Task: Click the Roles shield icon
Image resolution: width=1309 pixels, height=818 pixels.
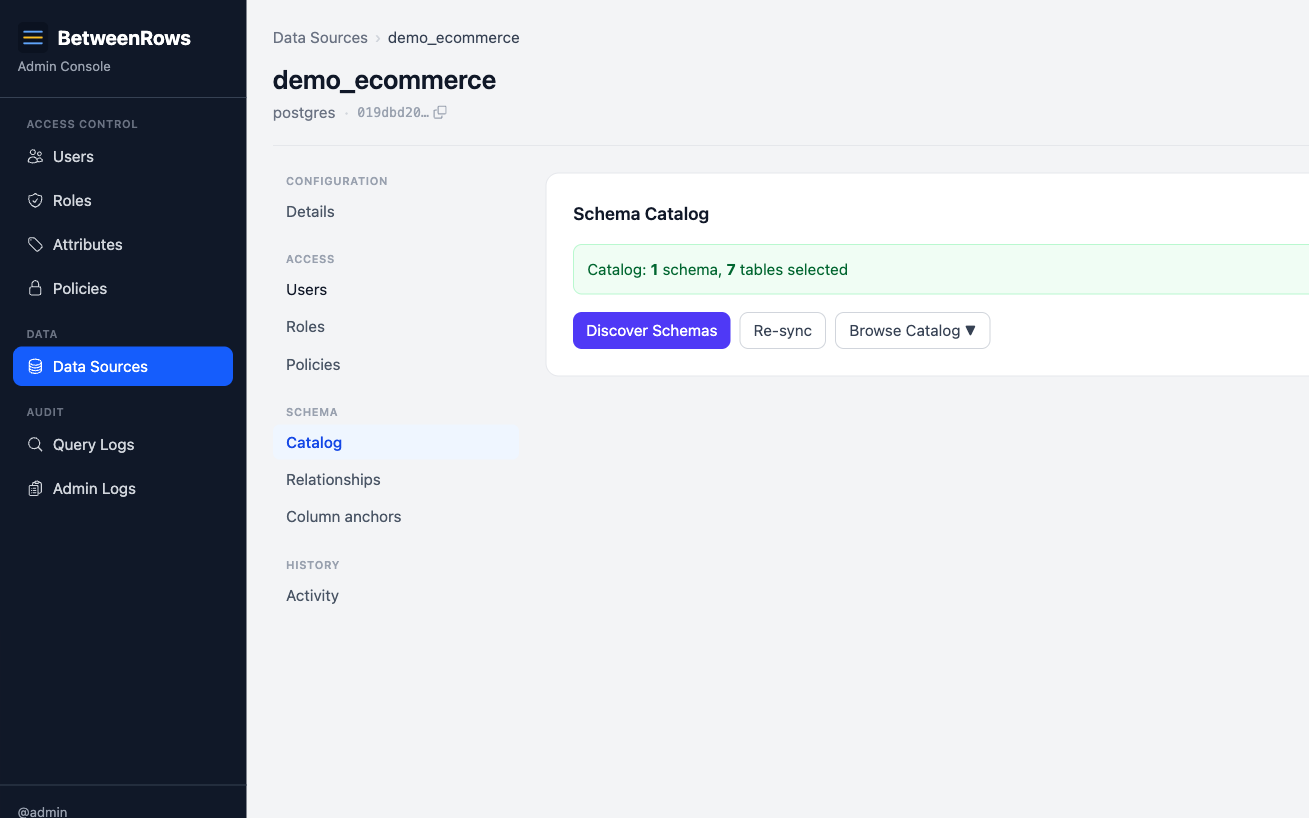Action: click(x=35, y=201)
